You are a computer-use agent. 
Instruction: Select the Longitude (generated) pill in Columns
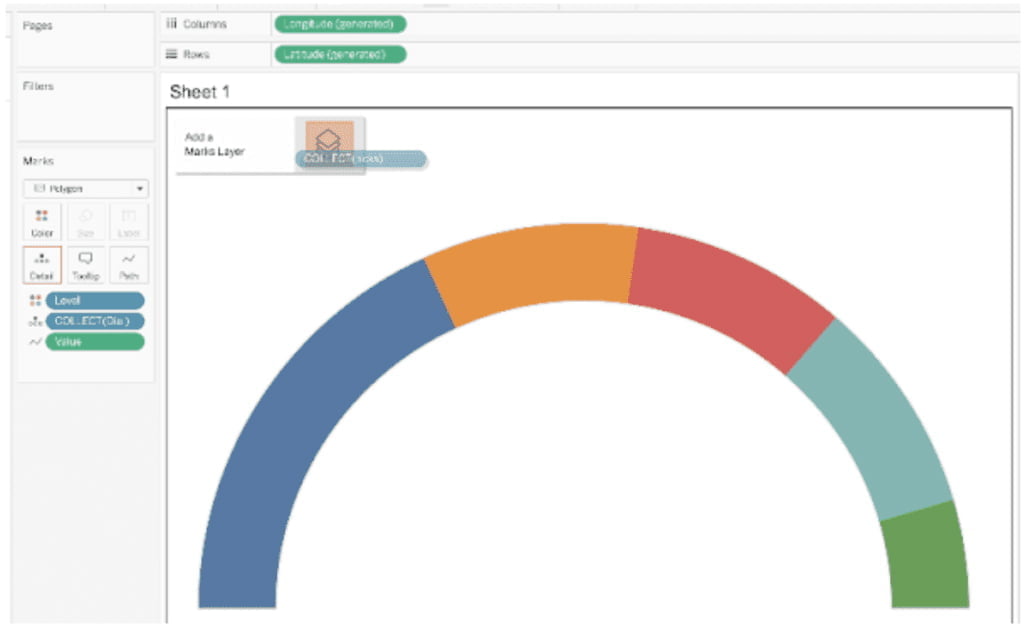coord(339,24)
